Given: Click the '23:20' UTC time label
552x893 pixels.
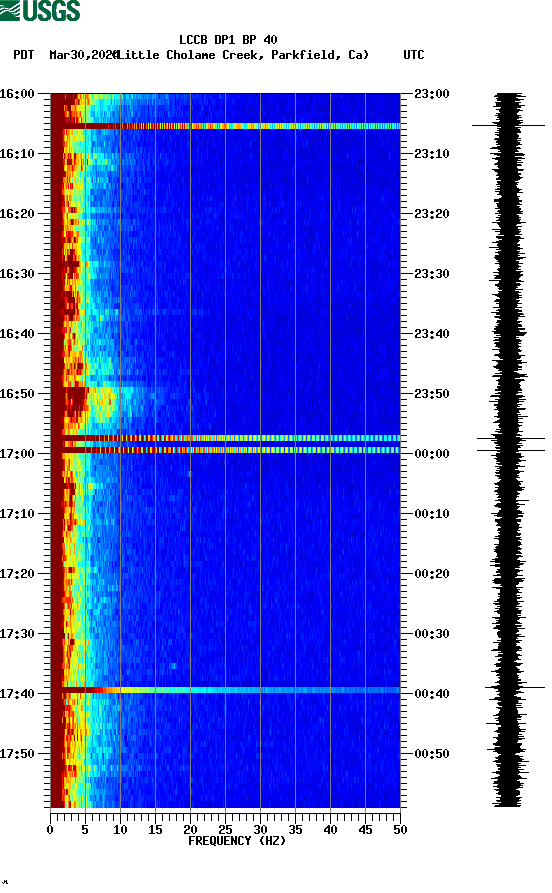Looking at the screenshot, I should click(x=432, y=214).
